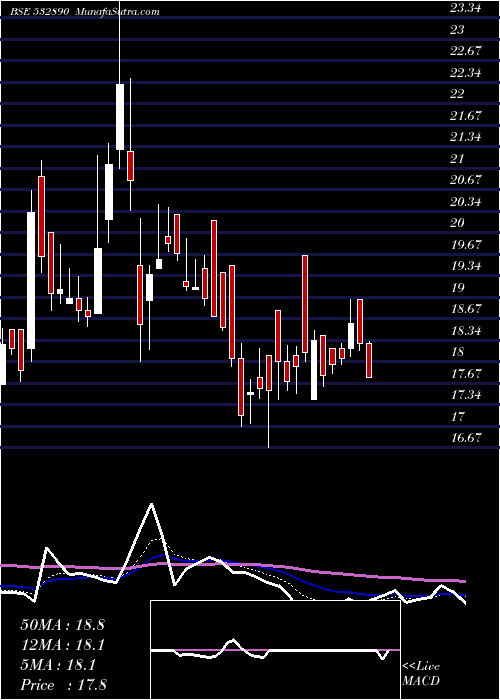500x700 pixels.
Task: Select the 18.34 price axis label
Action: click(466, 331)
